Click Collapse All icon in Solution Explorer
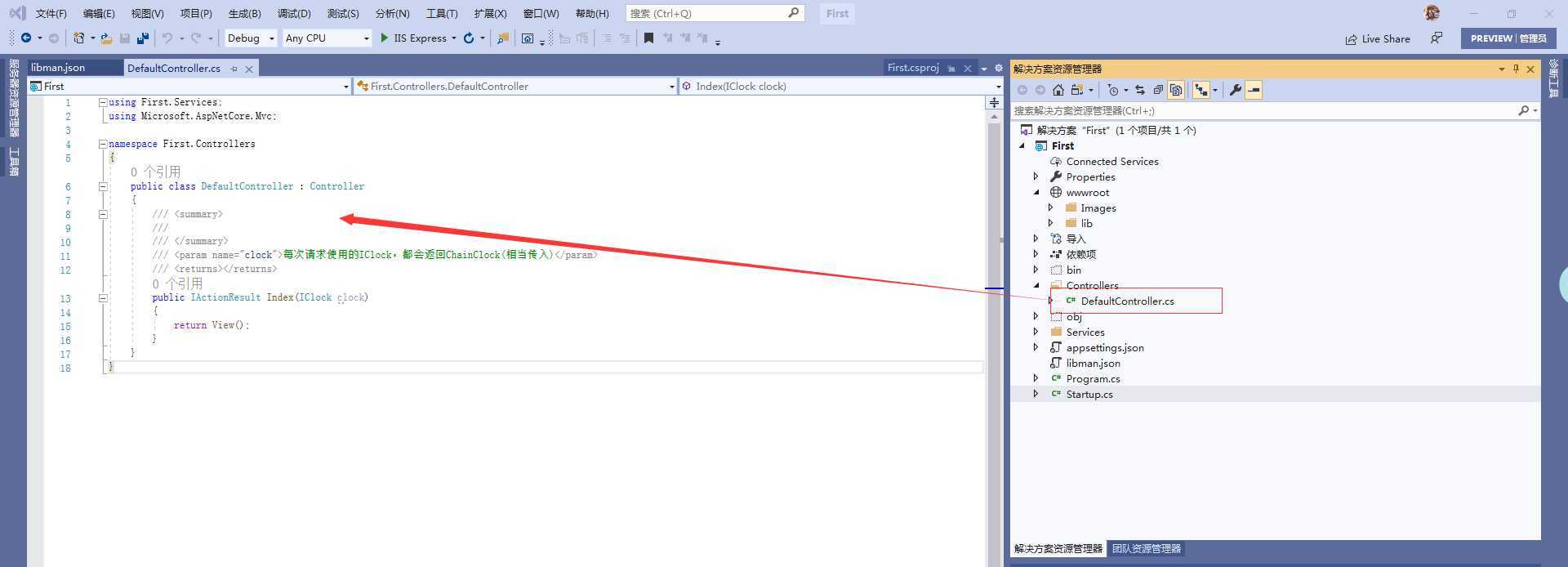The width and height of the screenshot is (1568, 567). tap(1158, 90)
